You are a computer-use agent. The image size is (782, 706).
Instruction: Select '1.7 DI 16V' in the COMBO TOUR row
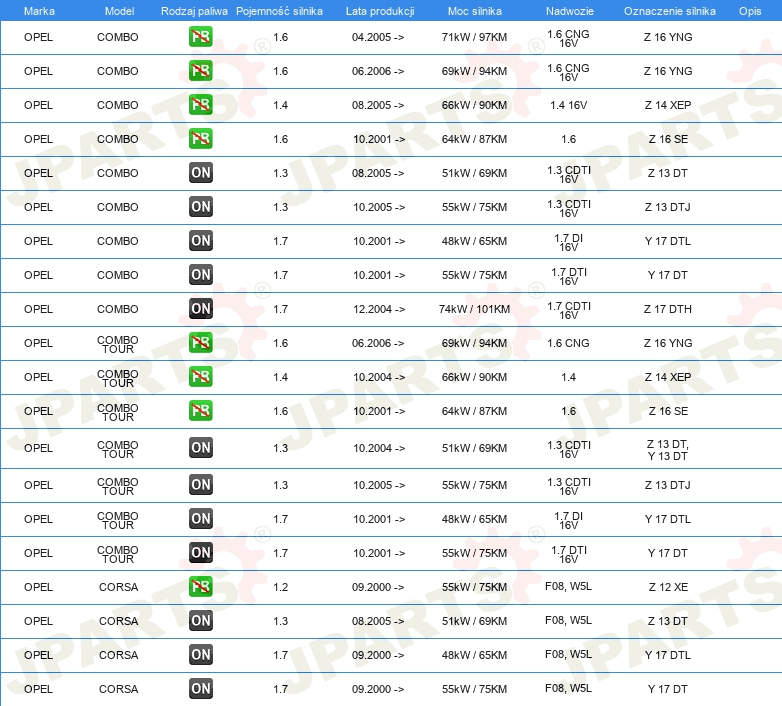(569, 521)
